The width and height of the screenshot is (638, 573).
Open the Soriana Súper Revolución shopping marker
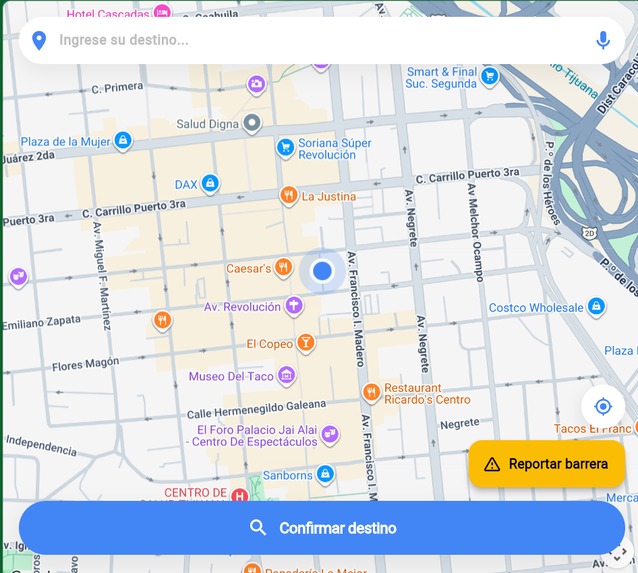coord(286,148)
